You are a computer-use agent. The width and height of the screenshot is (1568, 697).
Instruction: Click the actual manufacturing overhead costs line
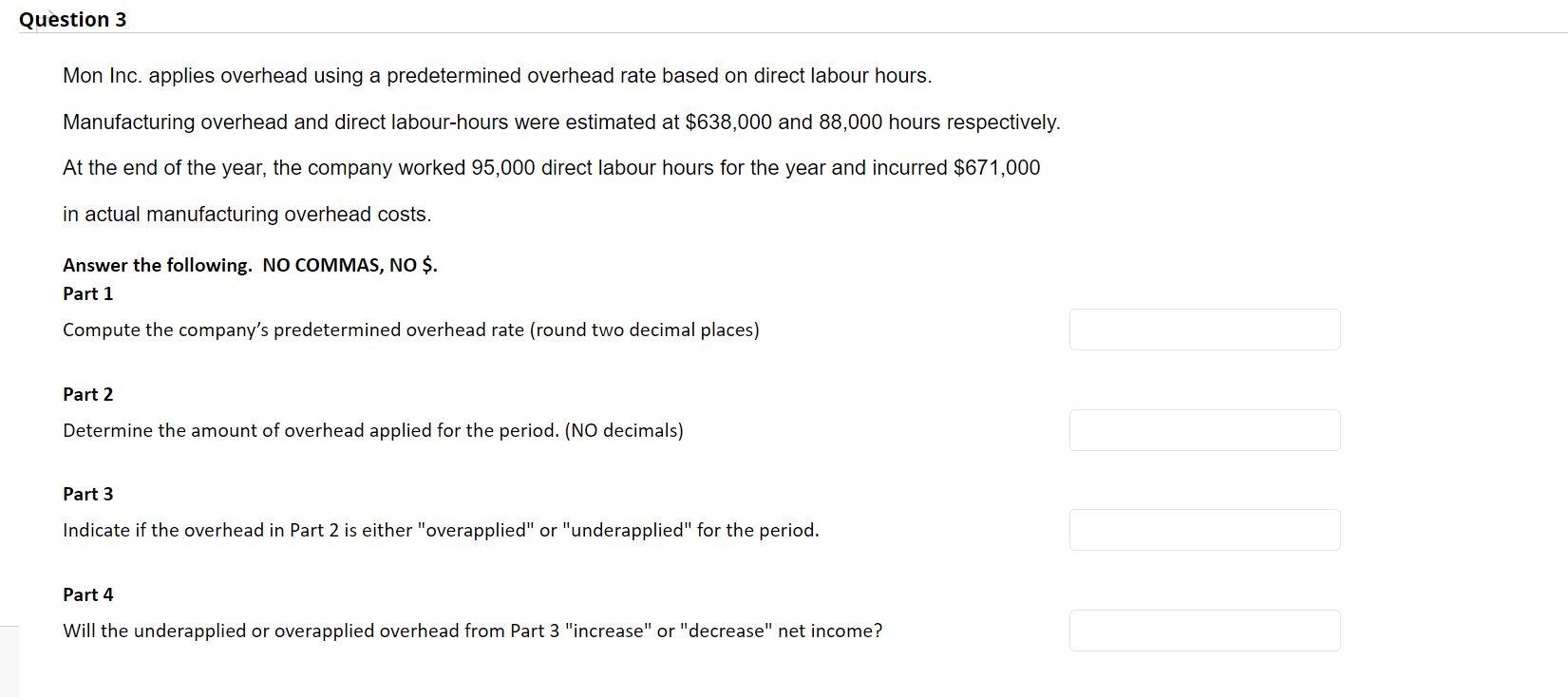247,214
